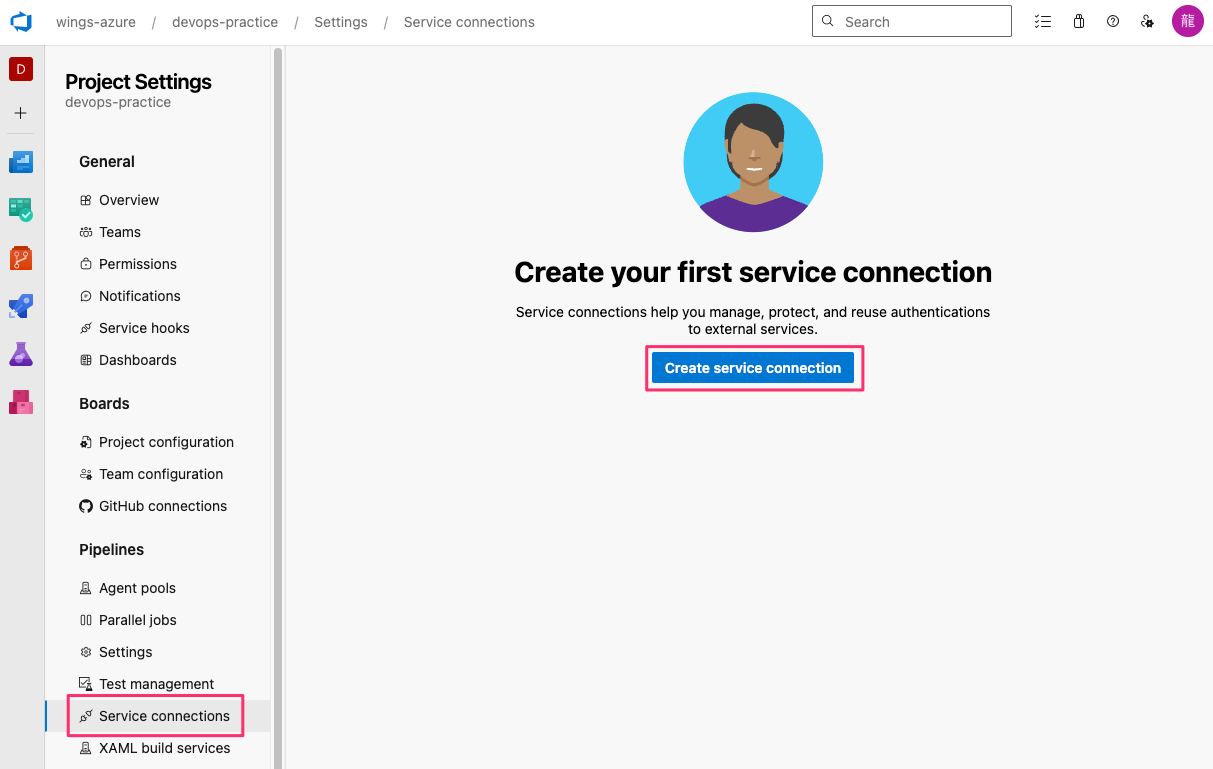Open the User settings icon
This screenshot has width=1213, height=769.
pyautogui.click(x=1148, y=21)
